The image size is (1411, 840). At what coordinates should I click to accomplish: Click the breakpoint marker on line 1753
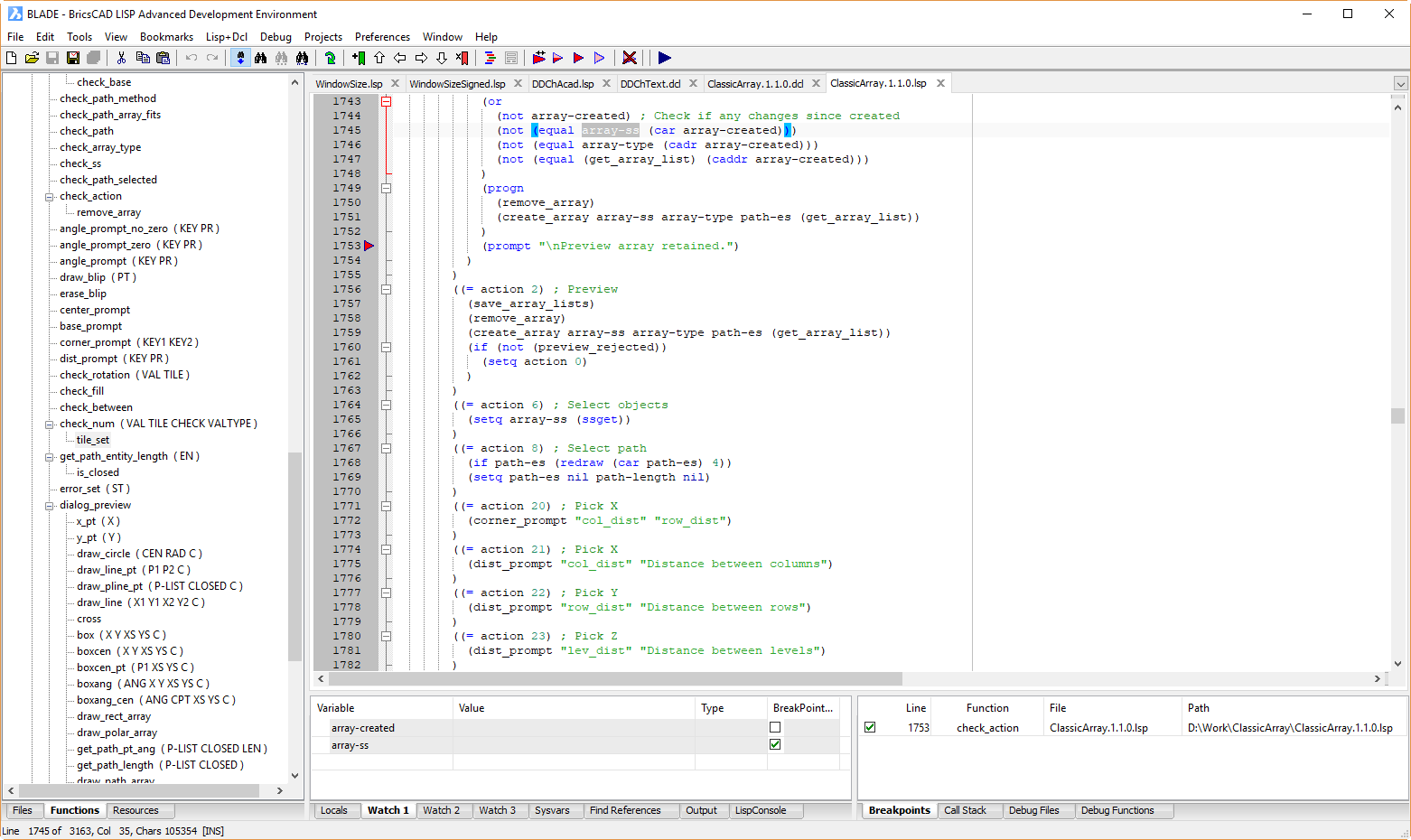click(369, 246)
